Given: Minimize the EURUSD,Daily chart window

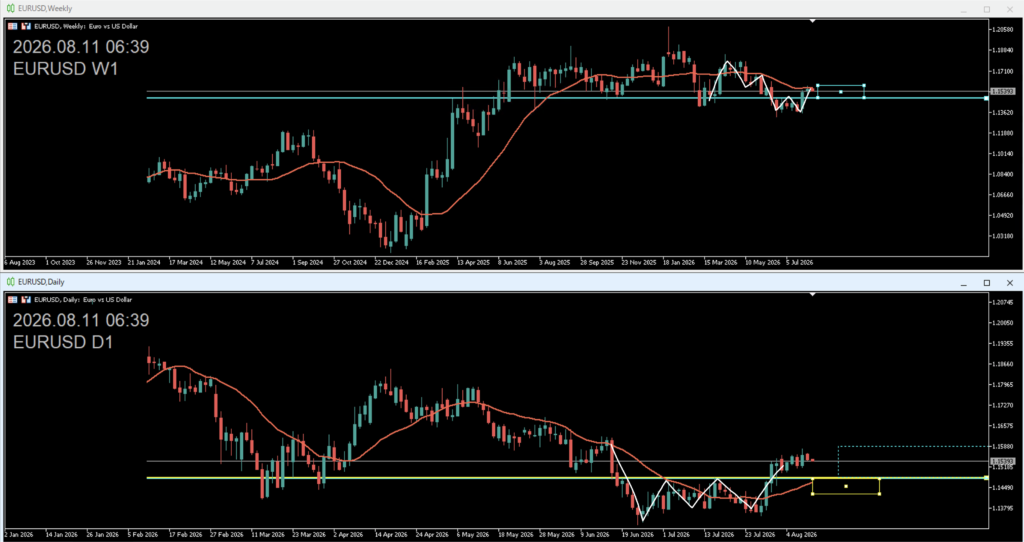Looking at the screenshot, I should coord(963,283).
